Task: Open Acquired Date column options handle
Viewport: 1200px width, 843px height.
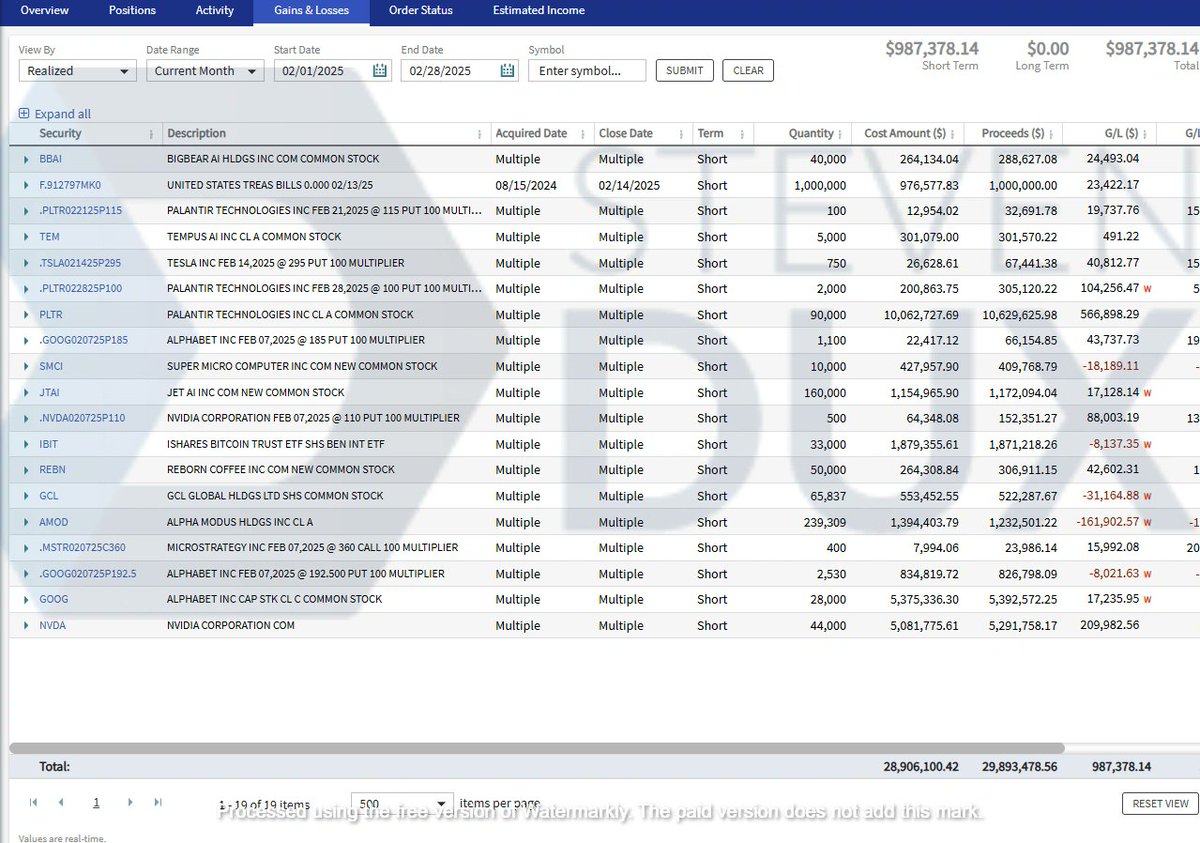Action: click(x=585, y=134)
